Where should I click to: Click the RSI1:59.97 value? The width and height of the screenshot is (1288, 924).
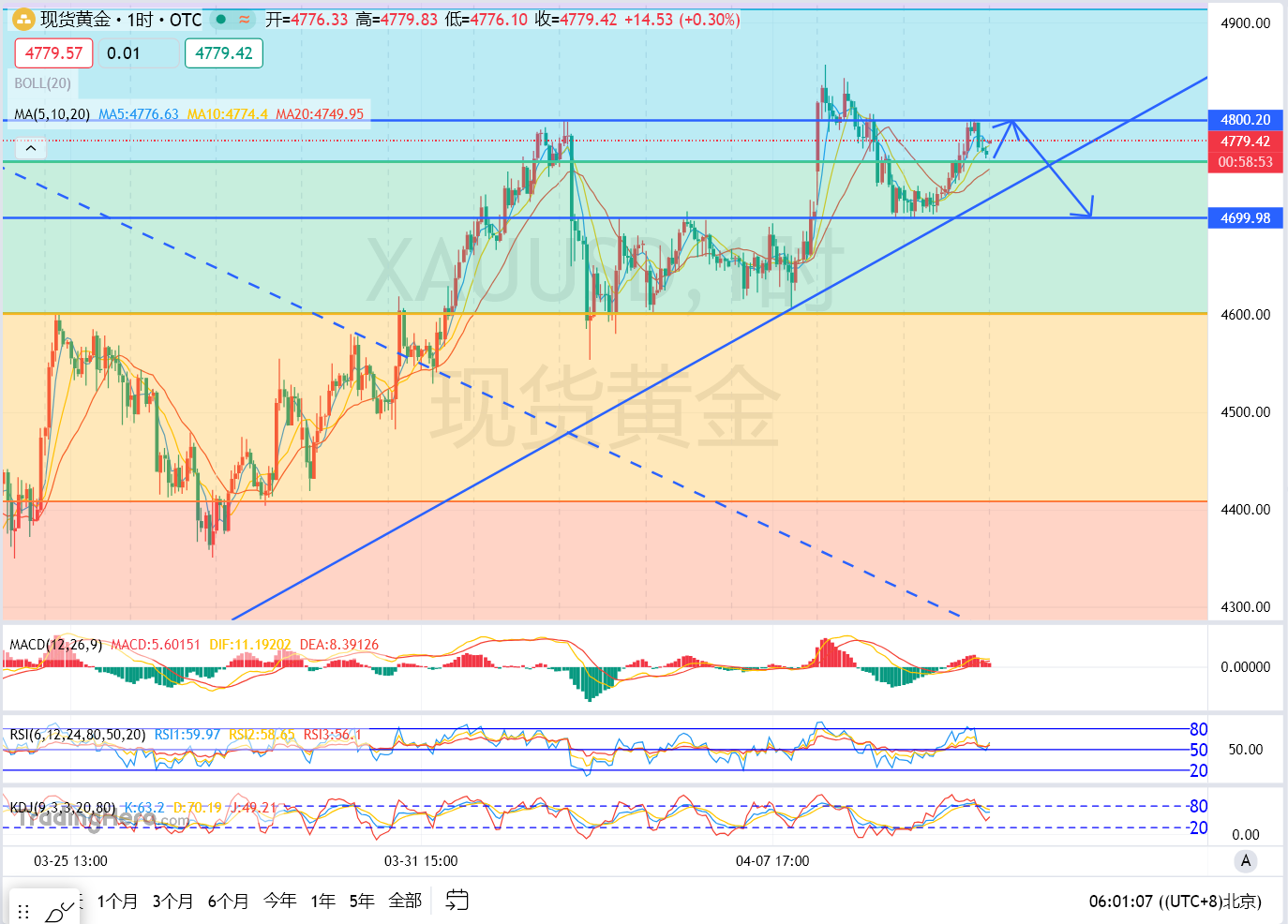[x=187, y=735]
